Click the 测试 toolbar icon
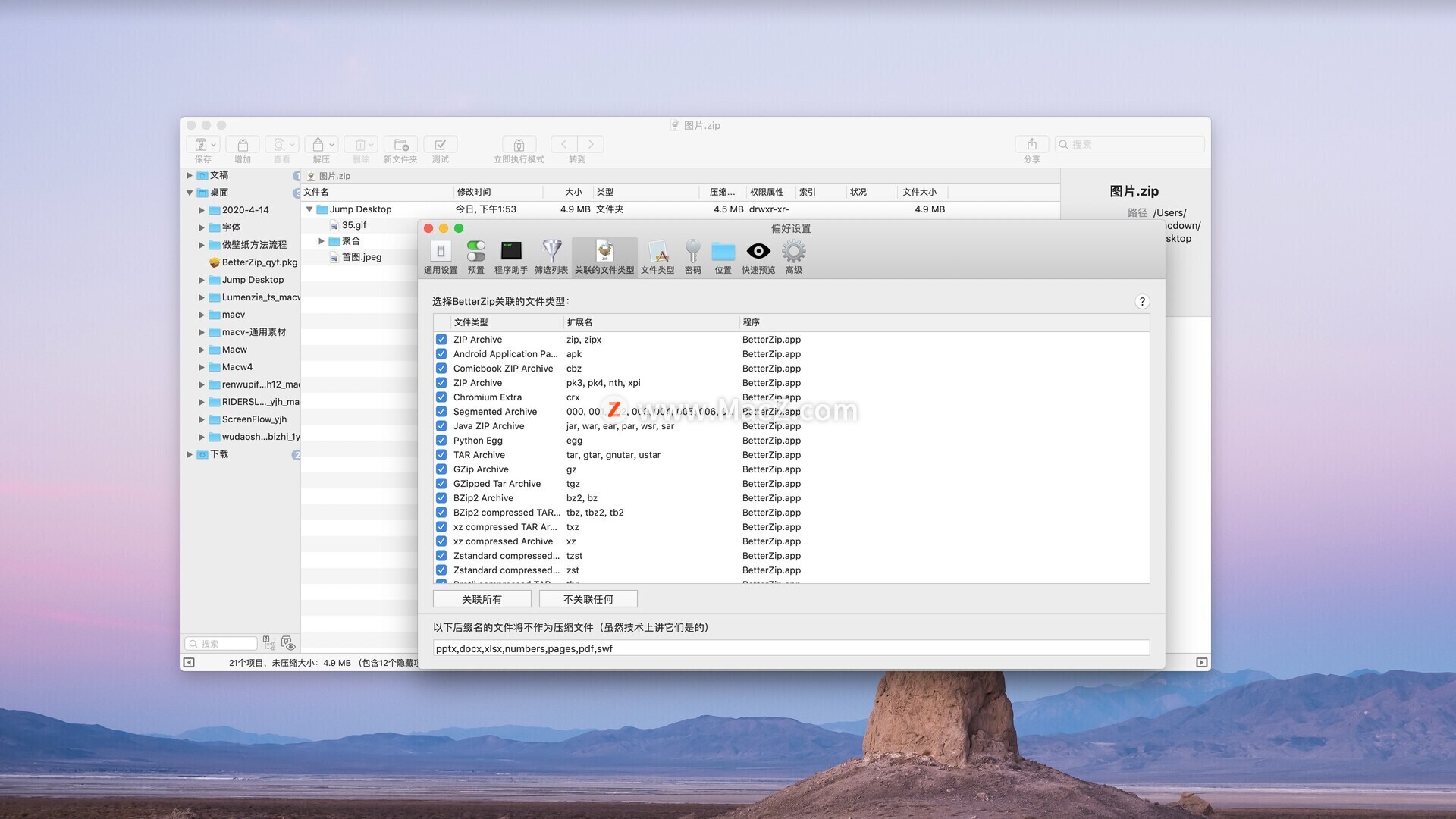Viewport: 1456px width, 819px height. pos(441,145)
